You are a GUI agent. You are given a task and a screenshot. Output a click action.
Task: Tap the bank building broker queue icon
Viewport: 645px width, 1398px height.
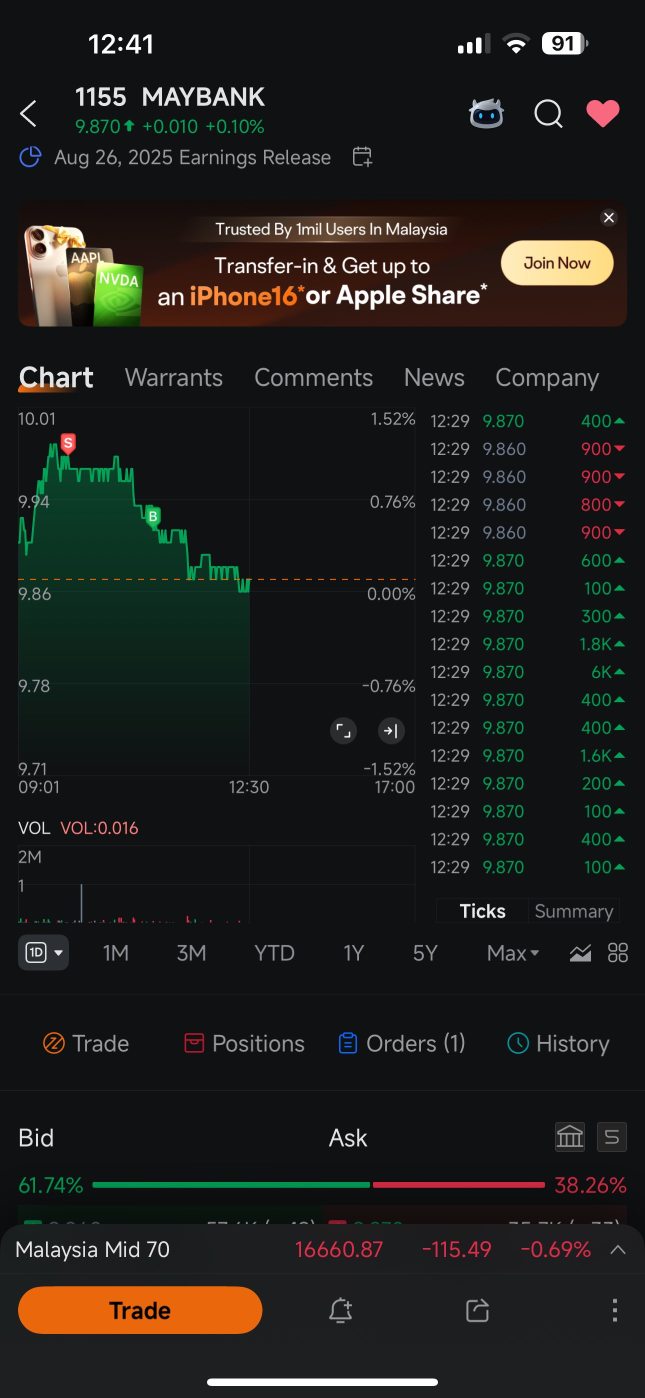[570, 1137]
